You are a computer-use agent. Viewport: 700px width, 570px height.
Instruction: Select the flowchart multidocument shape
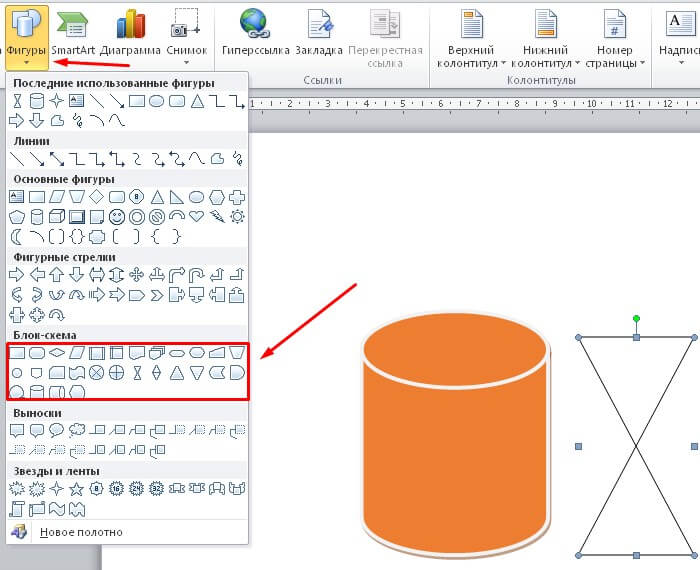(157, 353)
